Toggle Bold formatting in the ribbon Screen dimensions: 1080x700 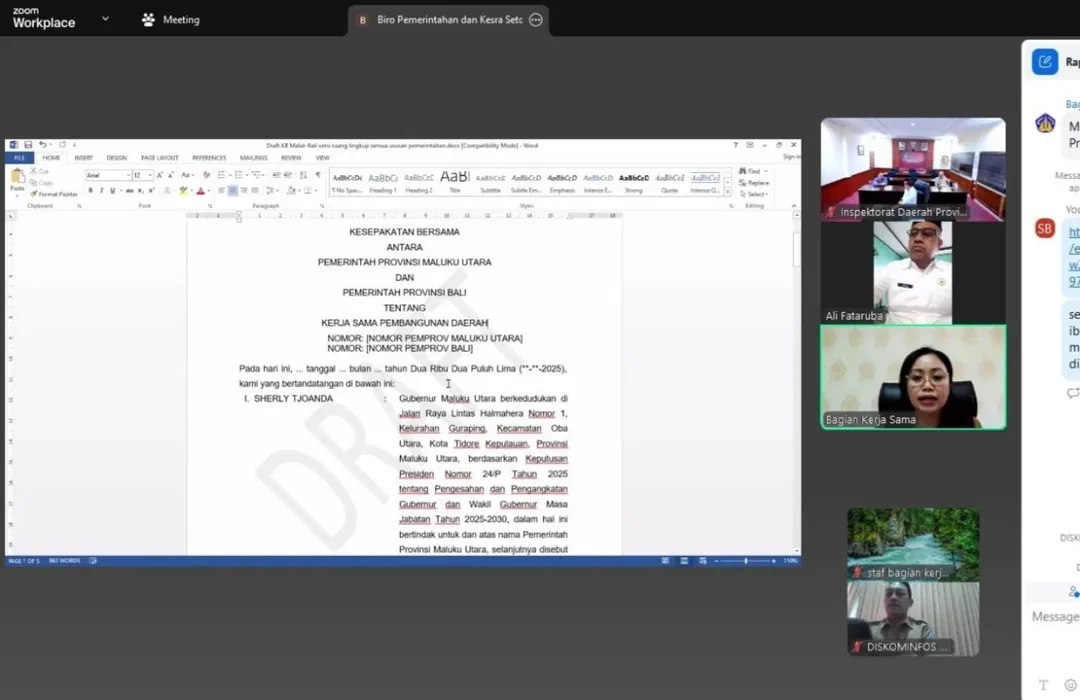(x=90, y=190)
